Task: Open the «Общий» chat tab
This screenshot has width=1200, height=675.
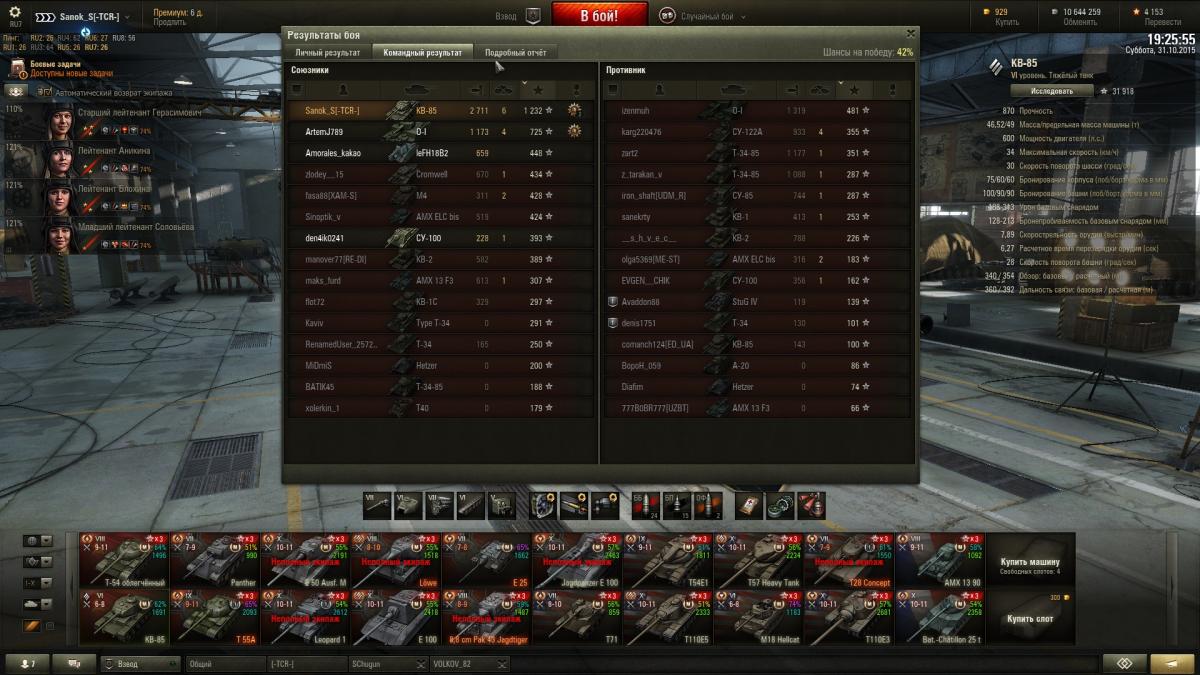Action: pos(224,664)
